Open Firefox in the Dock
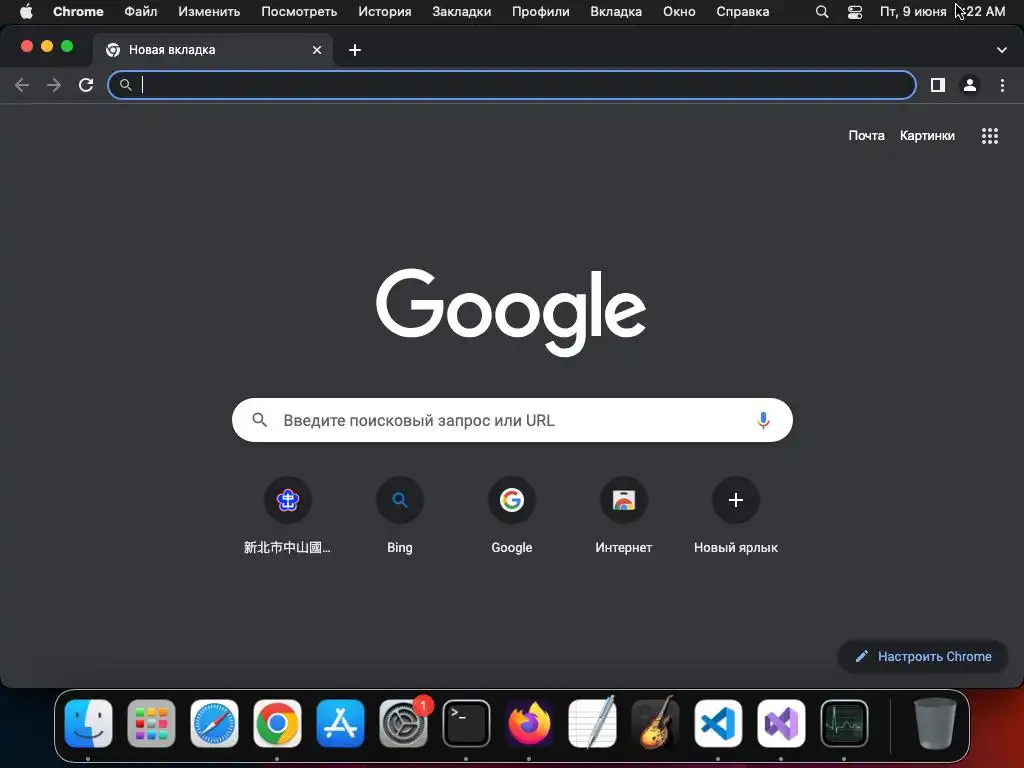 (x=529, y=724)
